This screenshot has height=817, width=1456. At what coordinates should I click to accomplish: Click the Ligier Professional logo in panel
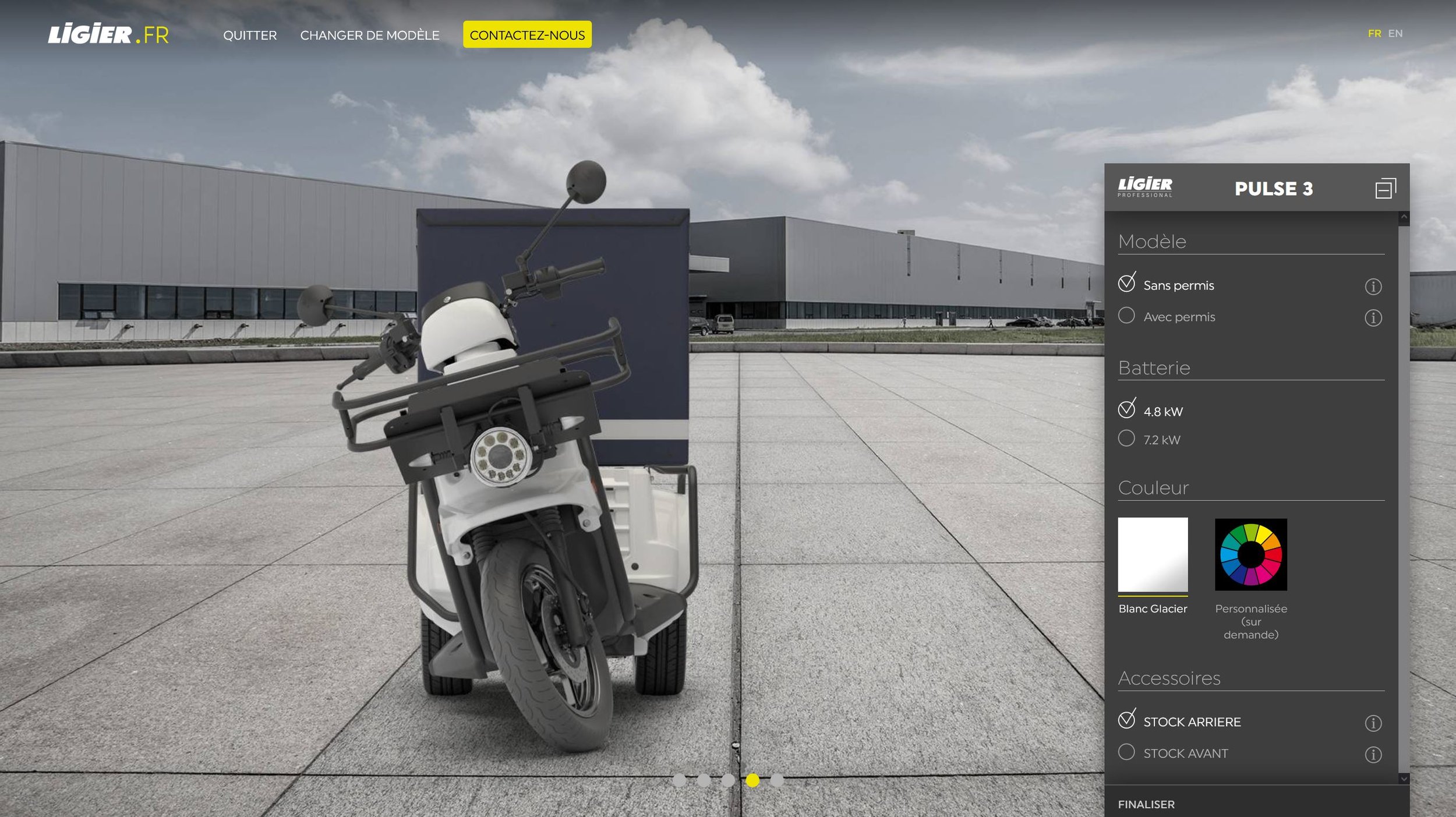1145,187
